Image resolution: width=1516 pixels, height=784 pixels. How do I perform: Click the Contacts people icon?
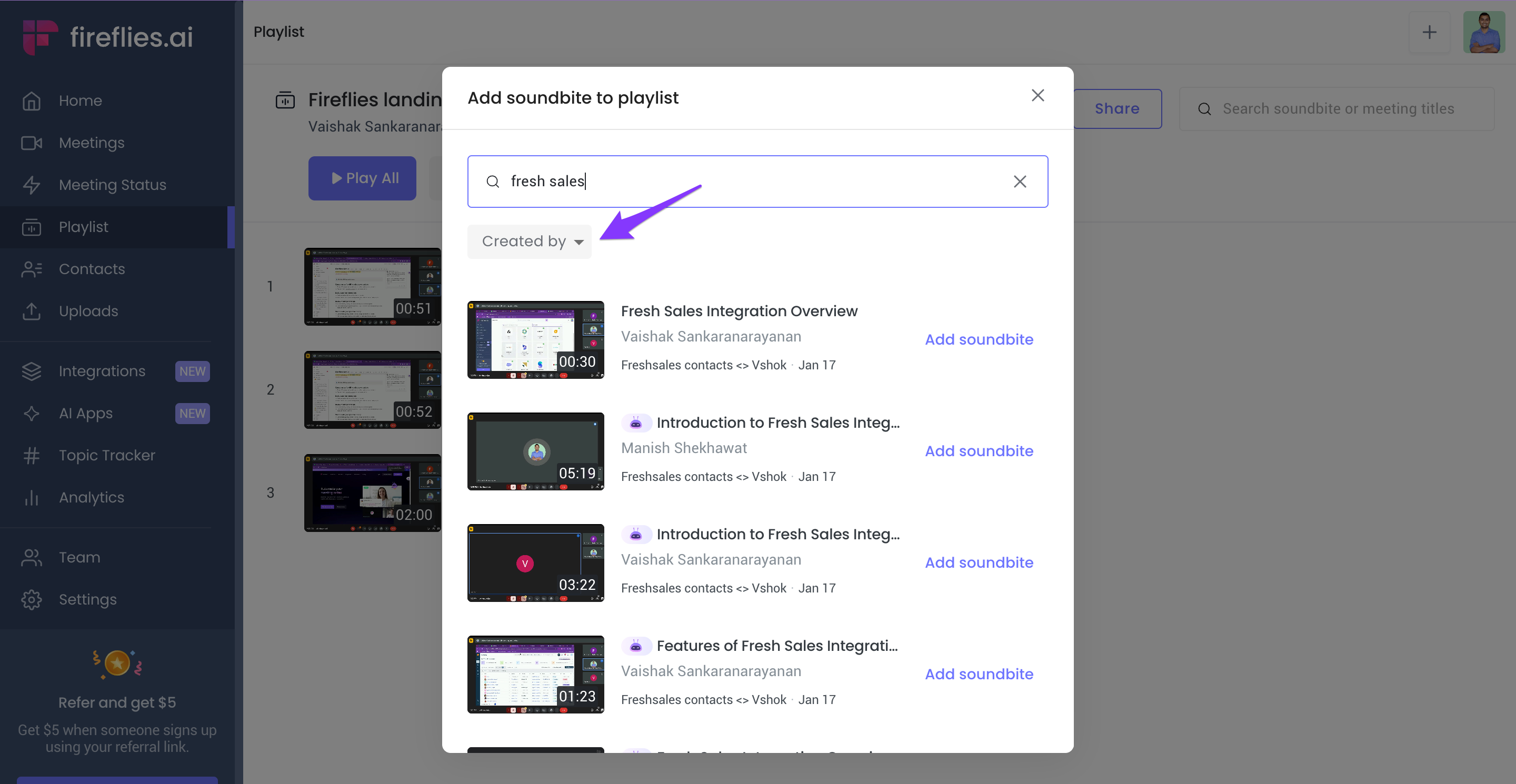tap(31, 269)
